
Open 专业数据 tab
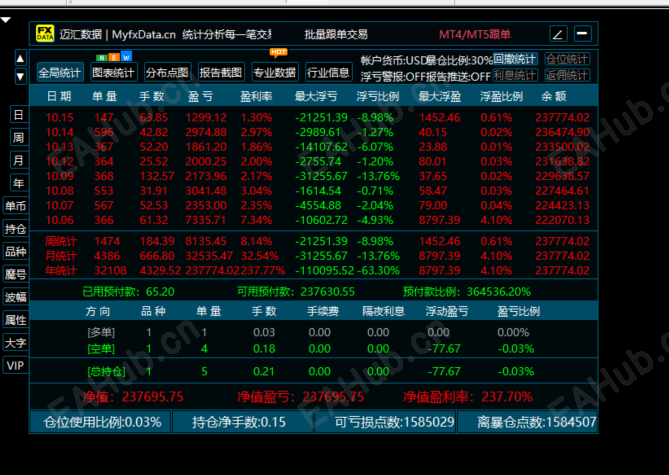275,73
